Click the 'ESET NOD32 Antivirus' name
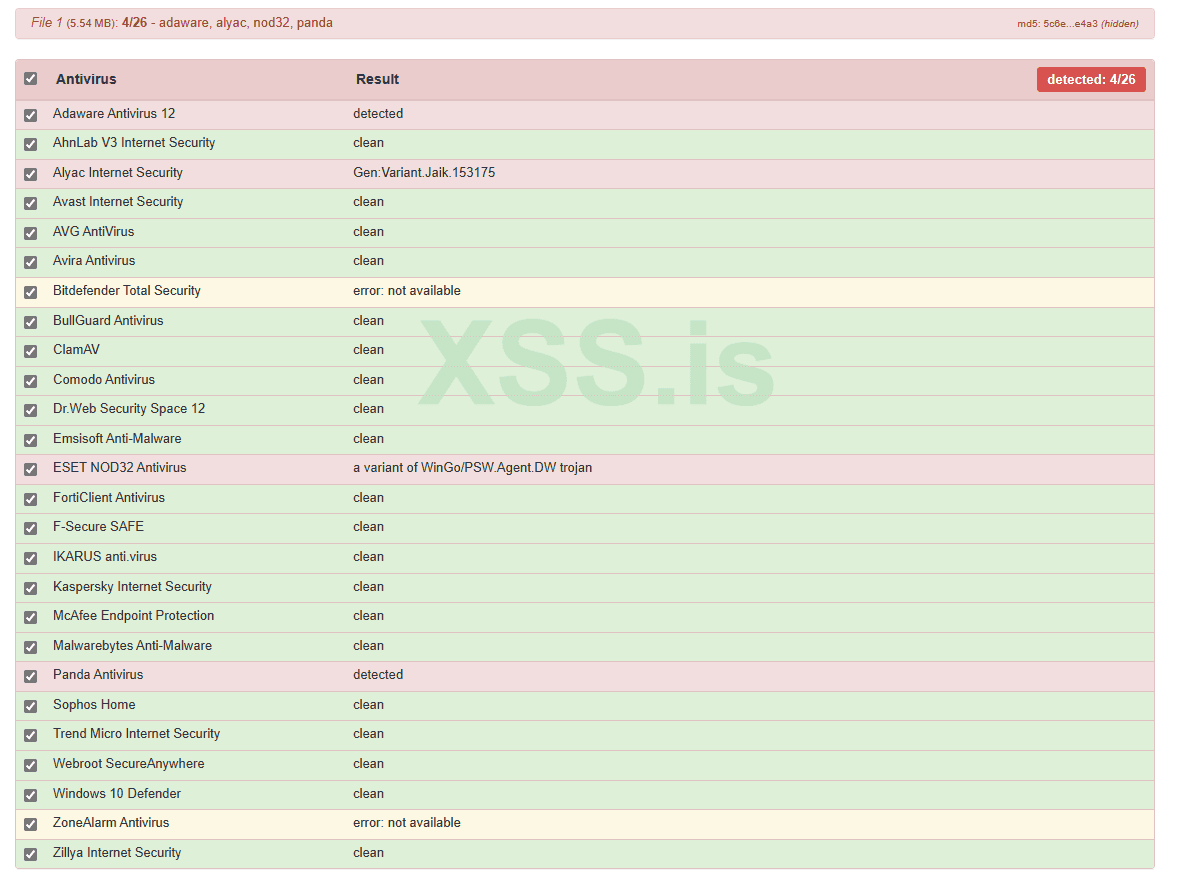1191x883 pixels. (119, 468)
